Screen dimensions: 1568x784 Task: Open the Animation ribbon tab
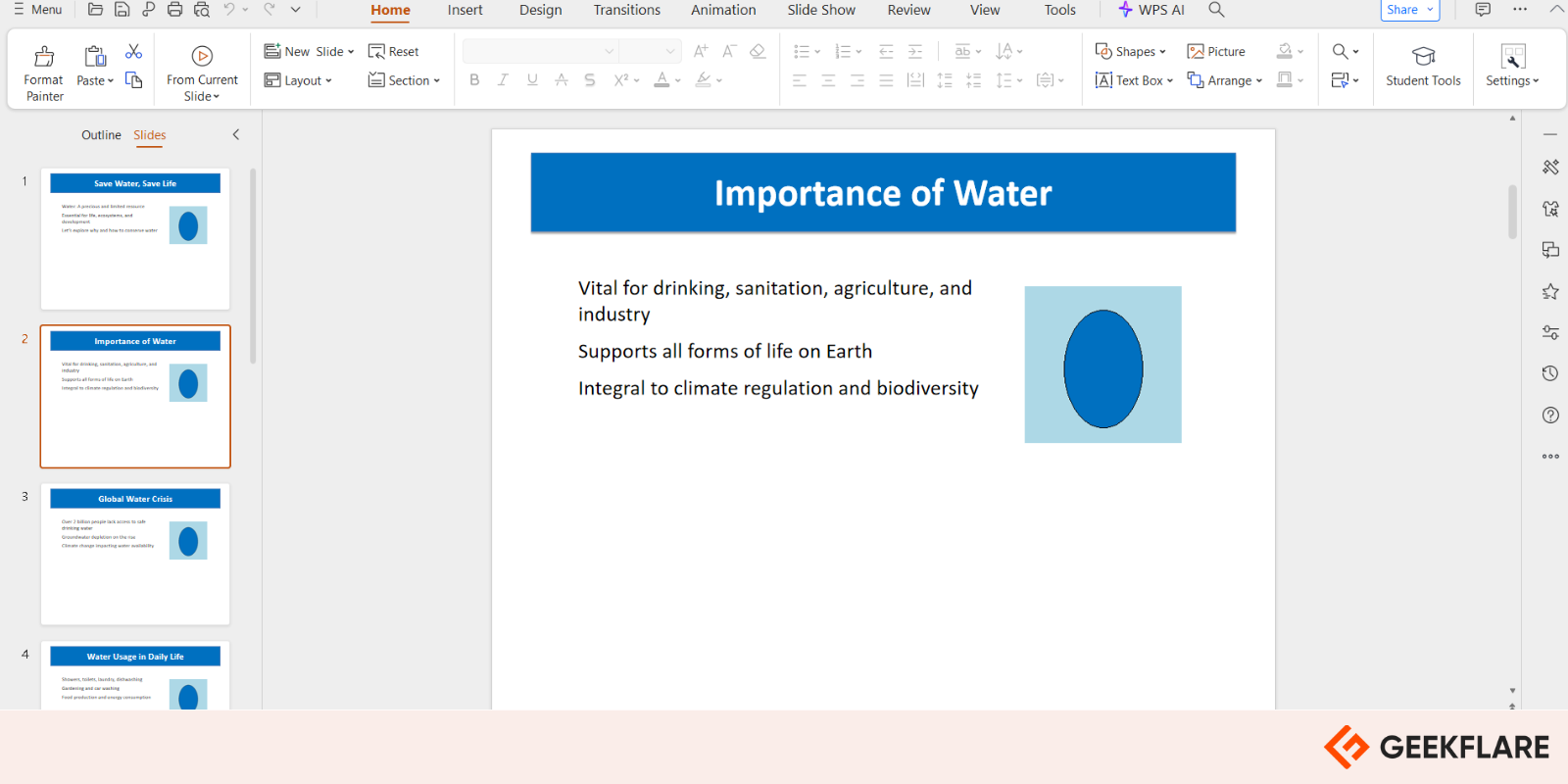click(723, 10)
